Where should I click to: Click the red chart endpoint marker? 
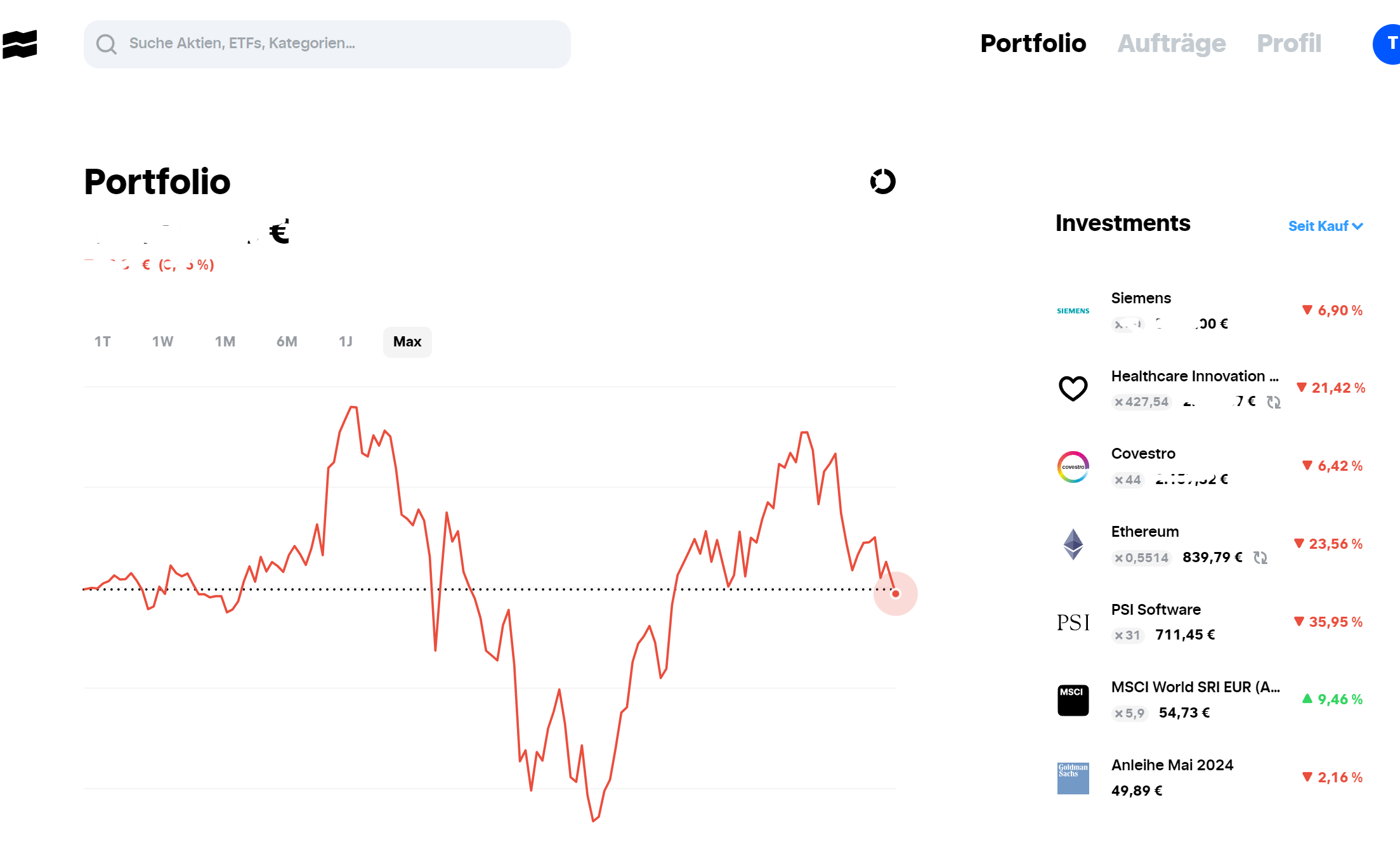(x=895, y=594)
